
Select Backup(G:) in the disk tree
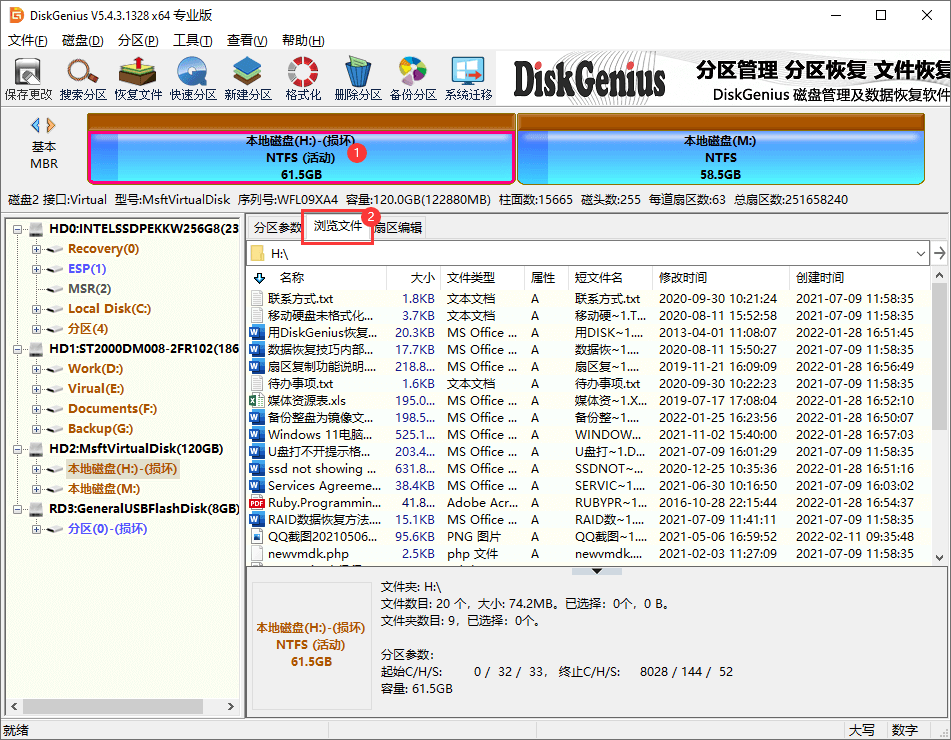[101, 429]
